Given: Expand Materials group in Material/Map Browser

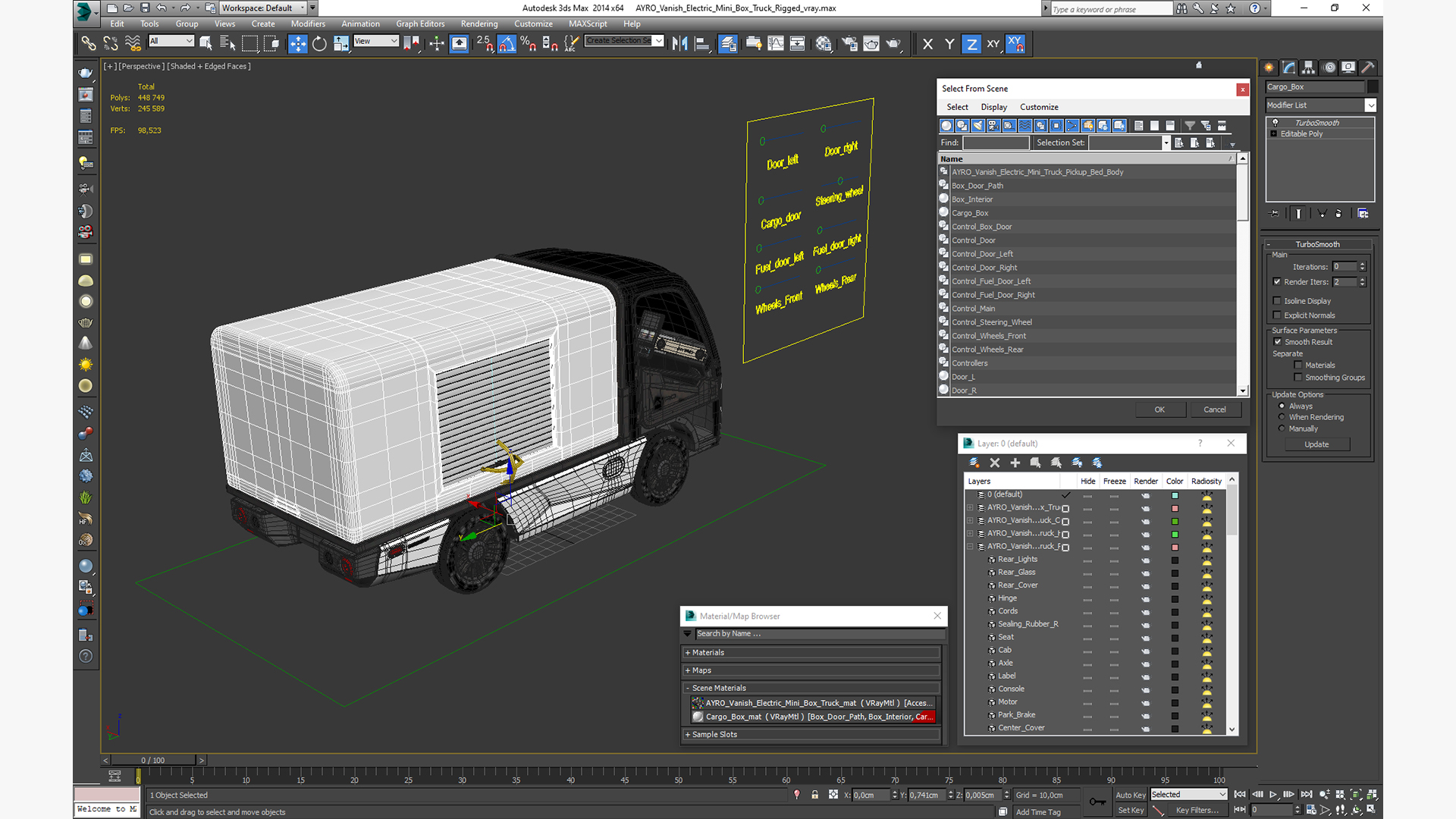Looking at the screenshot, I should [x=687, y=653].
